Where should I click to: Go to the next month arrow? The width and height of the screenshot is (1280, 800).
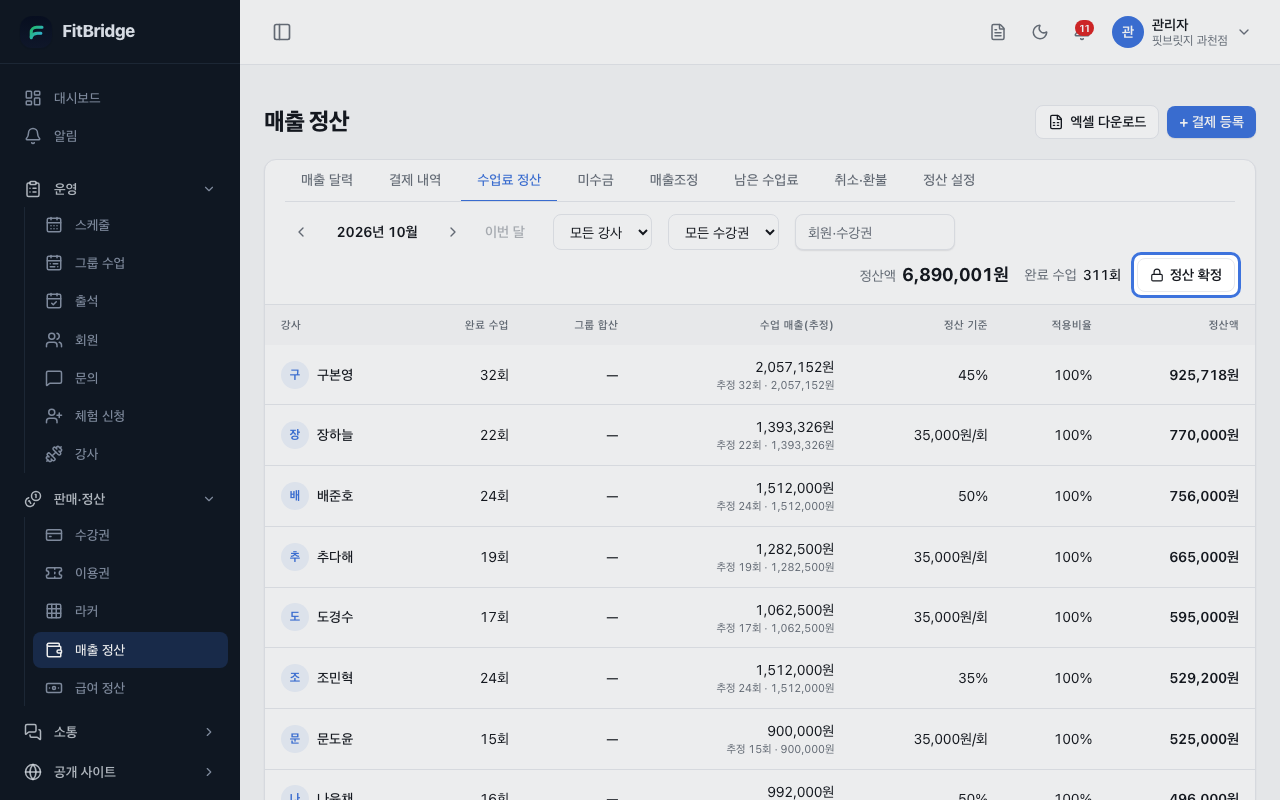[453, 232]
